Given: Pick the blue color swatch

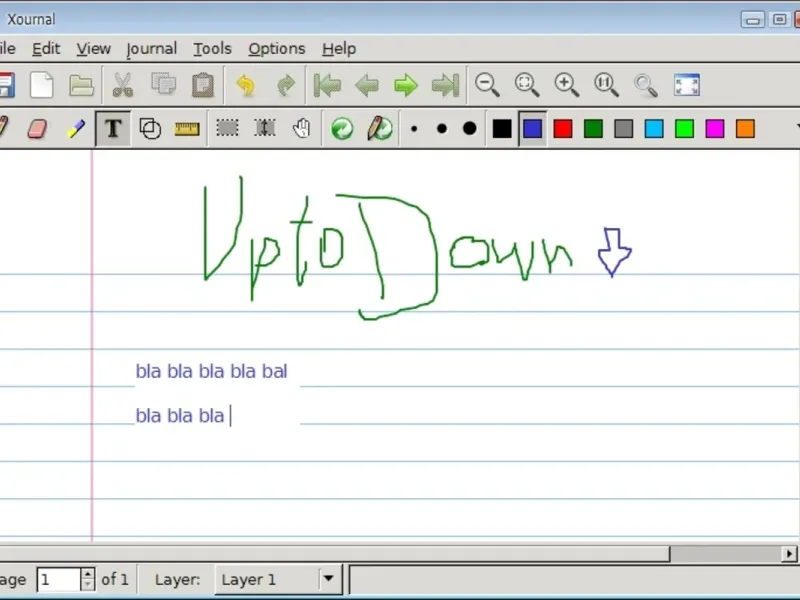Looking at the screenshot, I should [532, 129].
